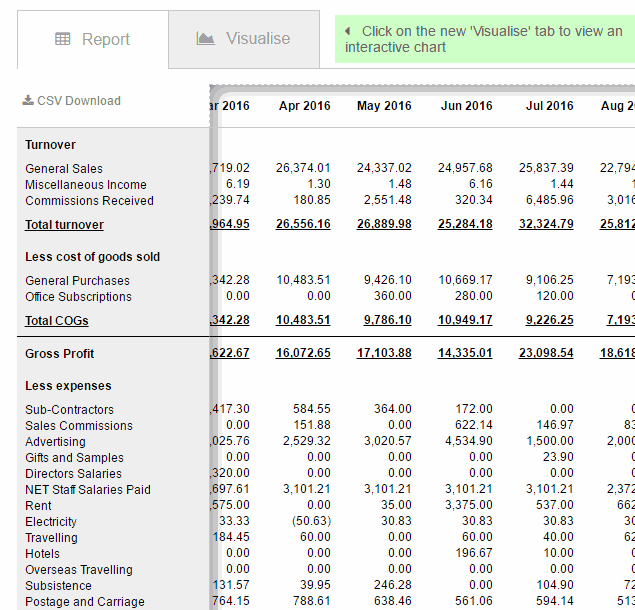Image resolution: width=635 pixels, height=610 pixels.
Task: Click the Less cost of goods sold heading
Action: click(x=92, y=257)
